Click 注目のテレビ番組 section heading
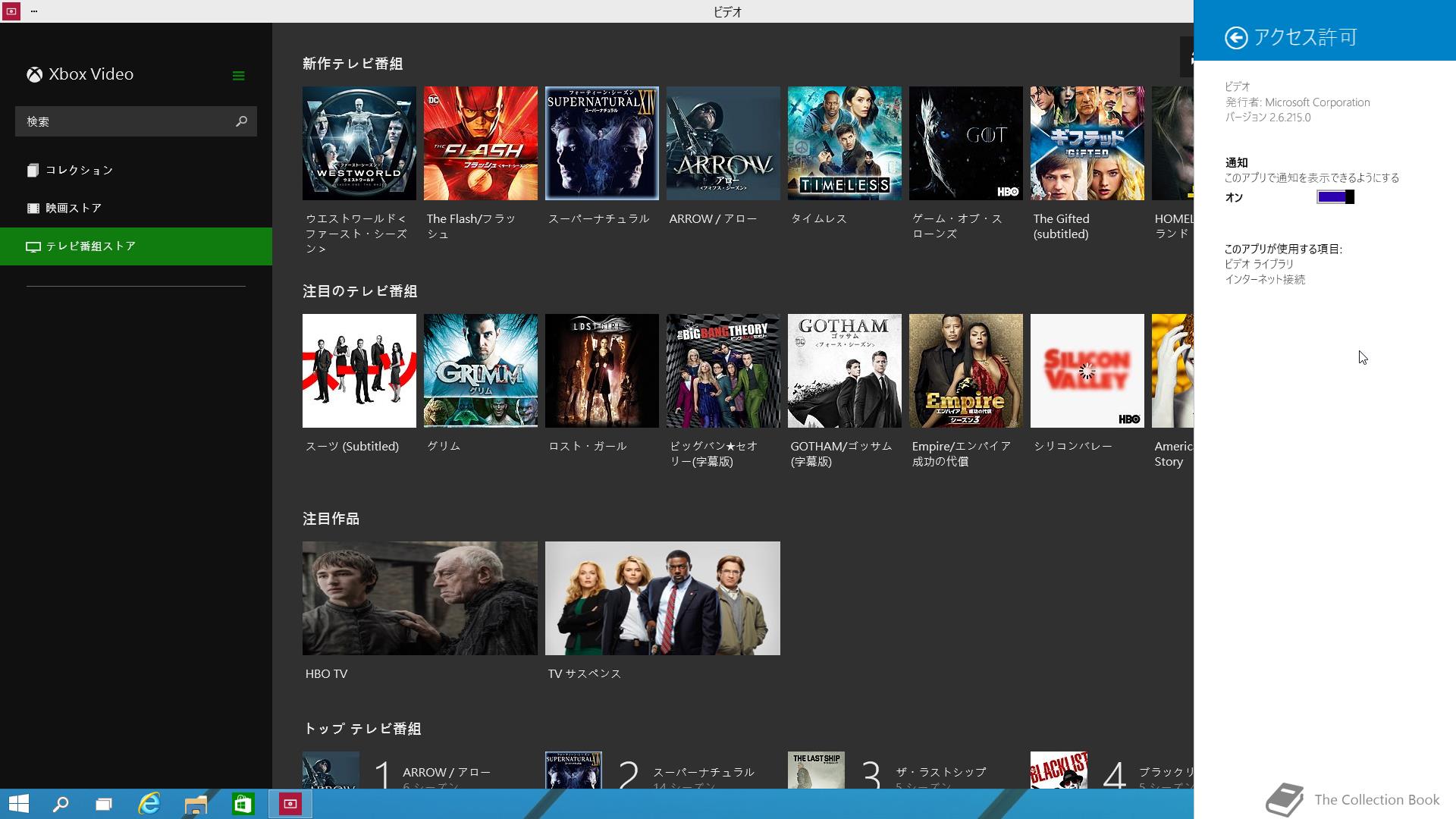 pyautogui.click(x=360, y=291)
